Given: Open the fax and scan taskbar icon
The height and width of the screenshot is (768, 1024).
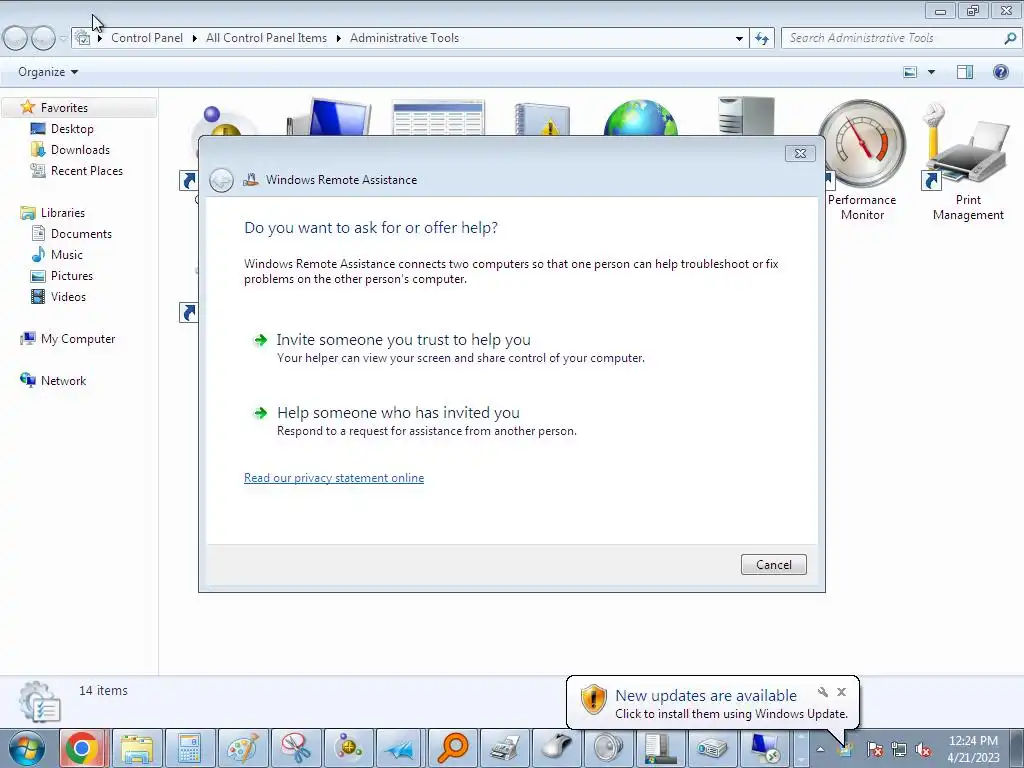Looking at the screenshot, I should pyautogui.click(x=505, y=748).
